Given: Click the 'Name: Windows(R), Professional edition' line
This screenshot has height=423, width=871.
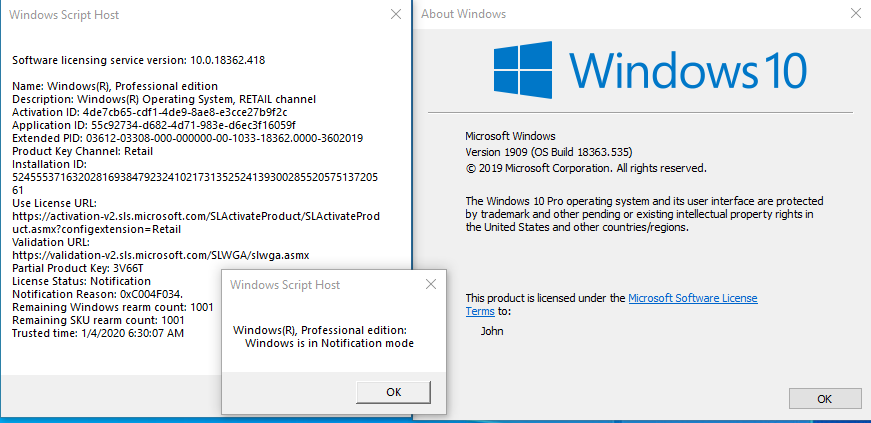Looking at the screenshot, I should pos(115,86).
